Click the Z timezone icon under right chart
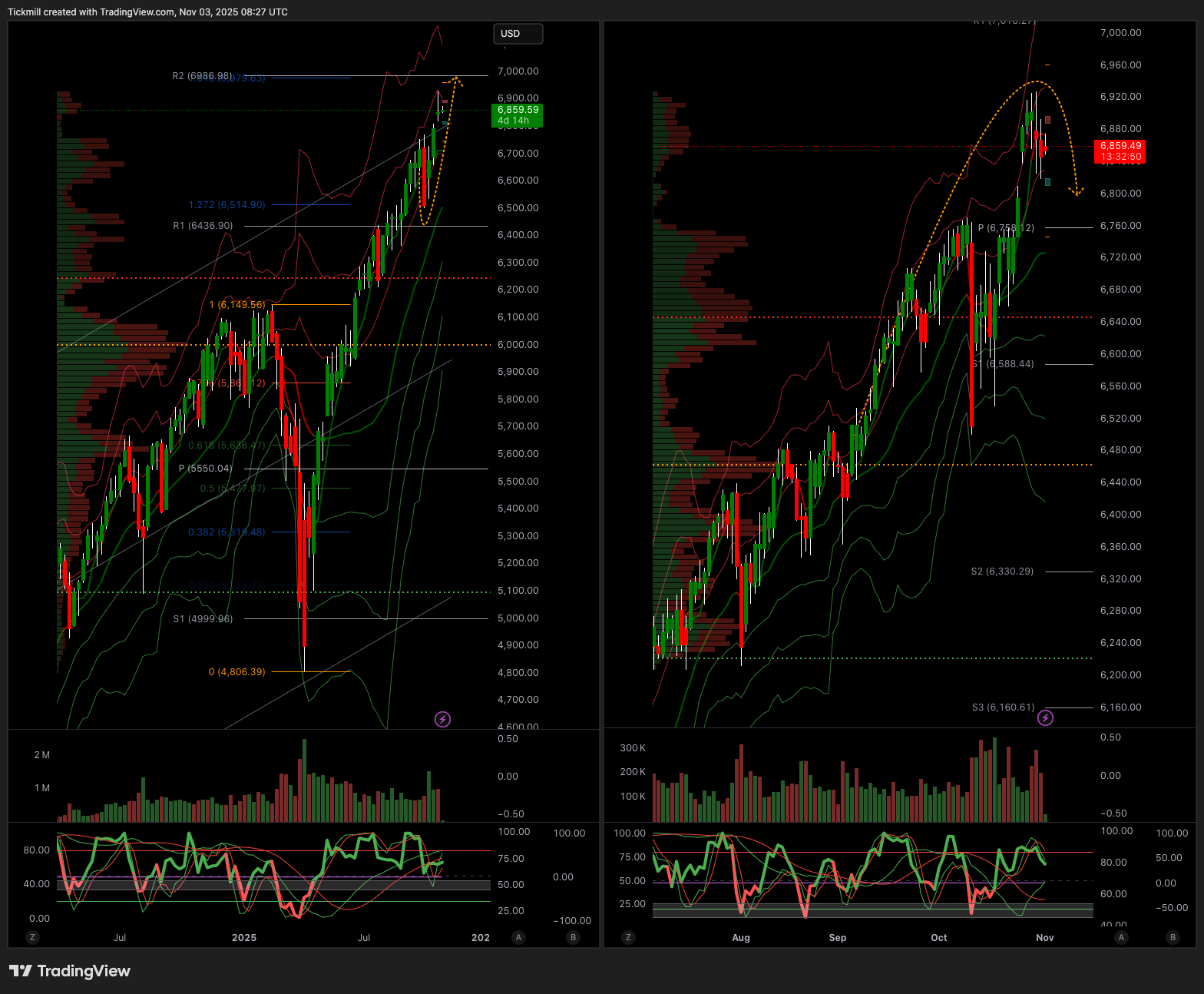This screenshot has height=994, width=1204. [629, 937]
